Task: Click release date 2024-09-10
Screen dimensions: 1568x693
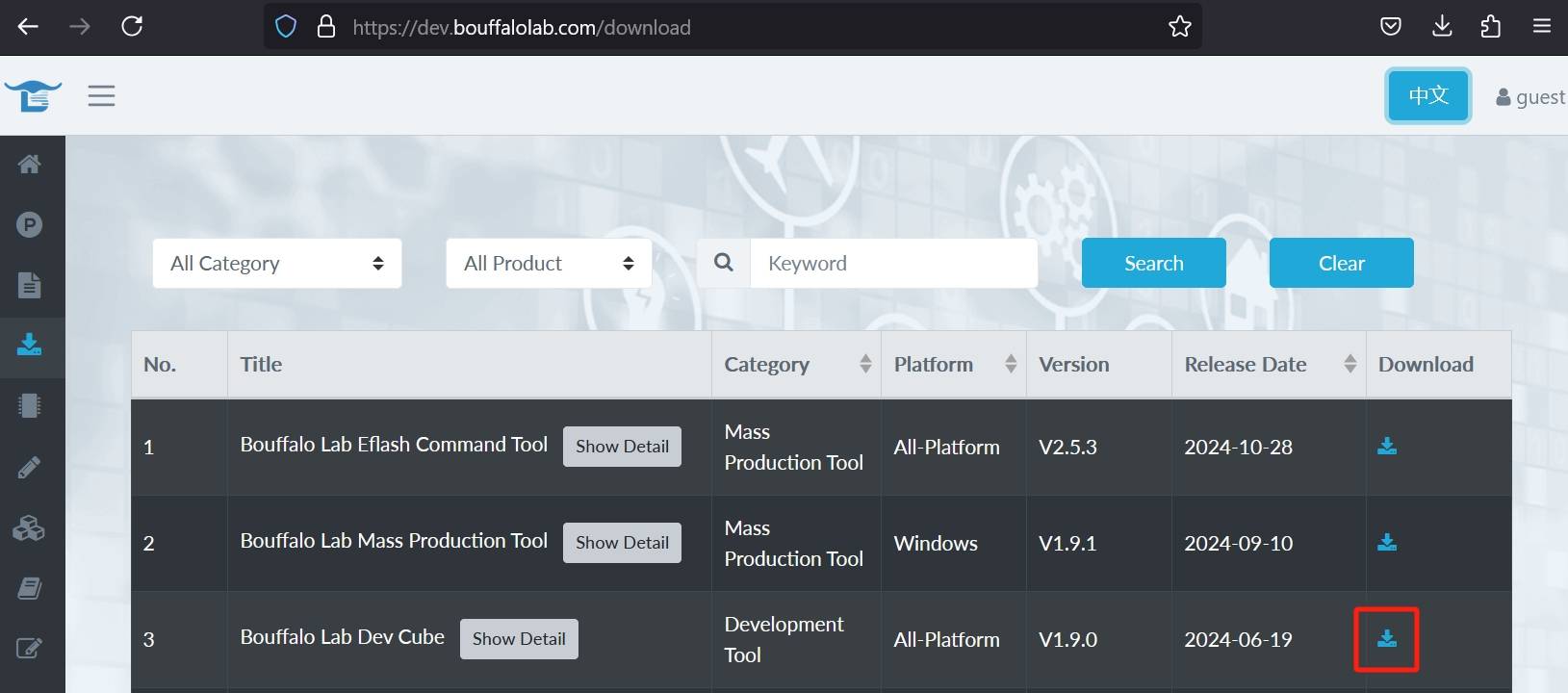Action: (1238, 543)
